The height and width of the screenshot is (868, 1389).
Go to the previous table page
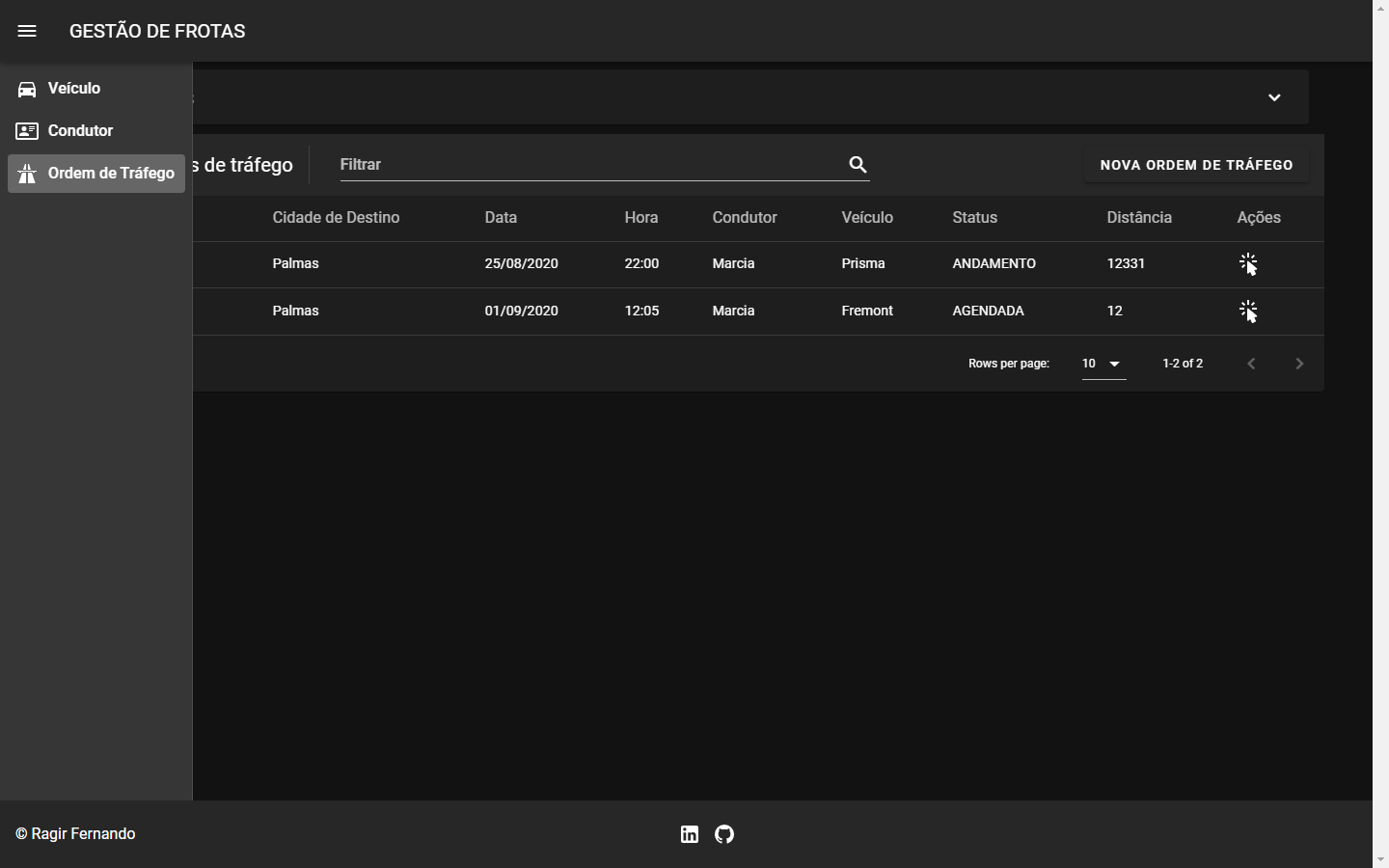click(1251, 364)
